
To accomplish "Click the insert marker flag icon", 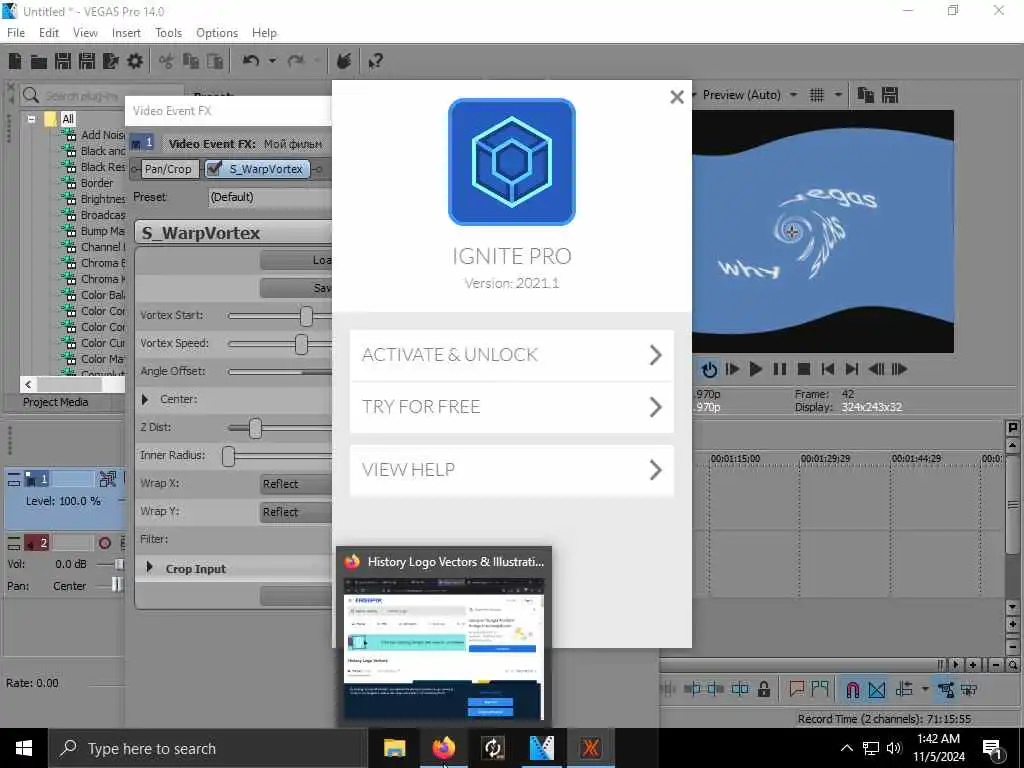I will click(x=796, y=689).
